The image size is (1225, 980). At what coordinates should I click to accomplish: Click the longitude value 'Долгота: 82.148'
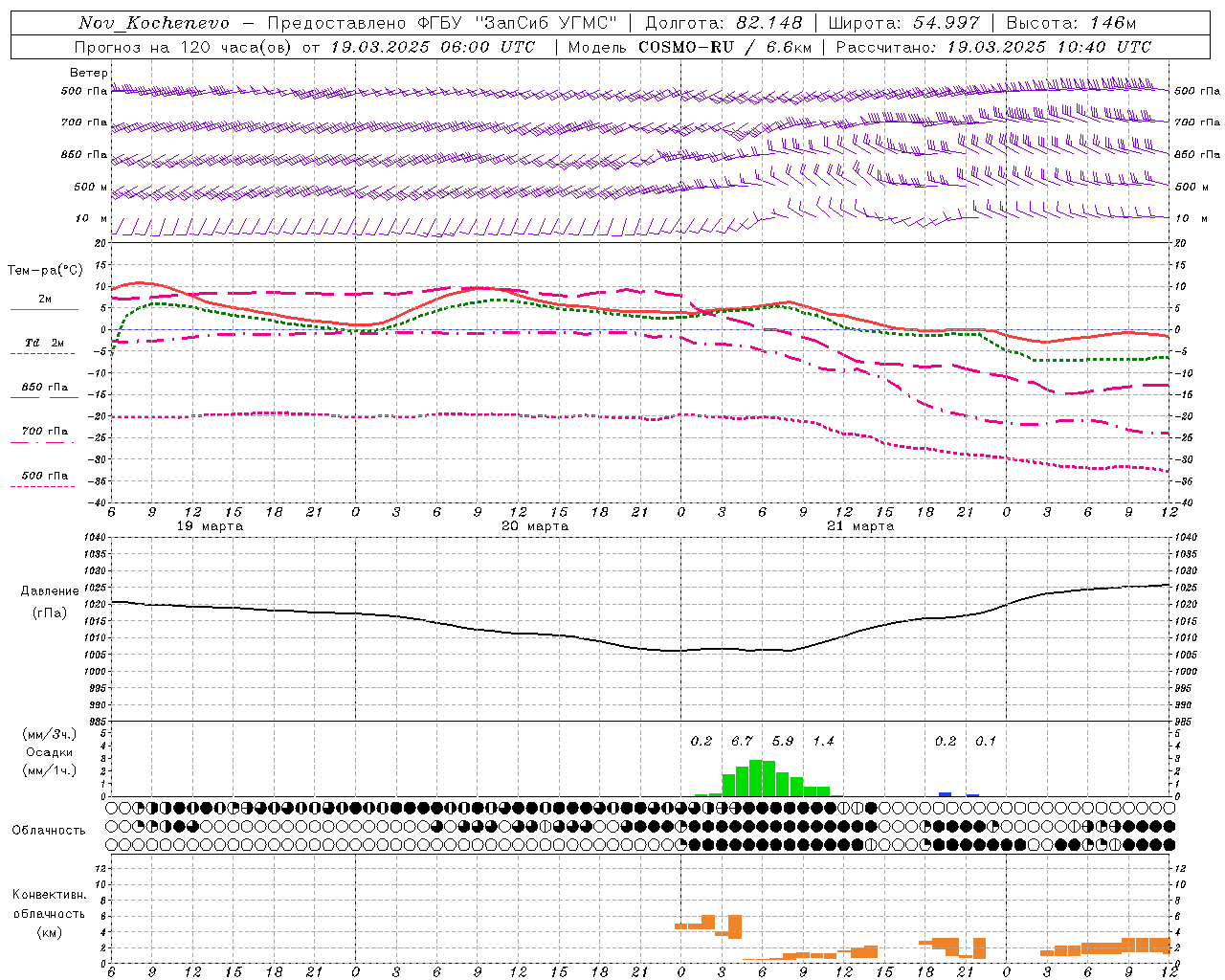[724, 23]
